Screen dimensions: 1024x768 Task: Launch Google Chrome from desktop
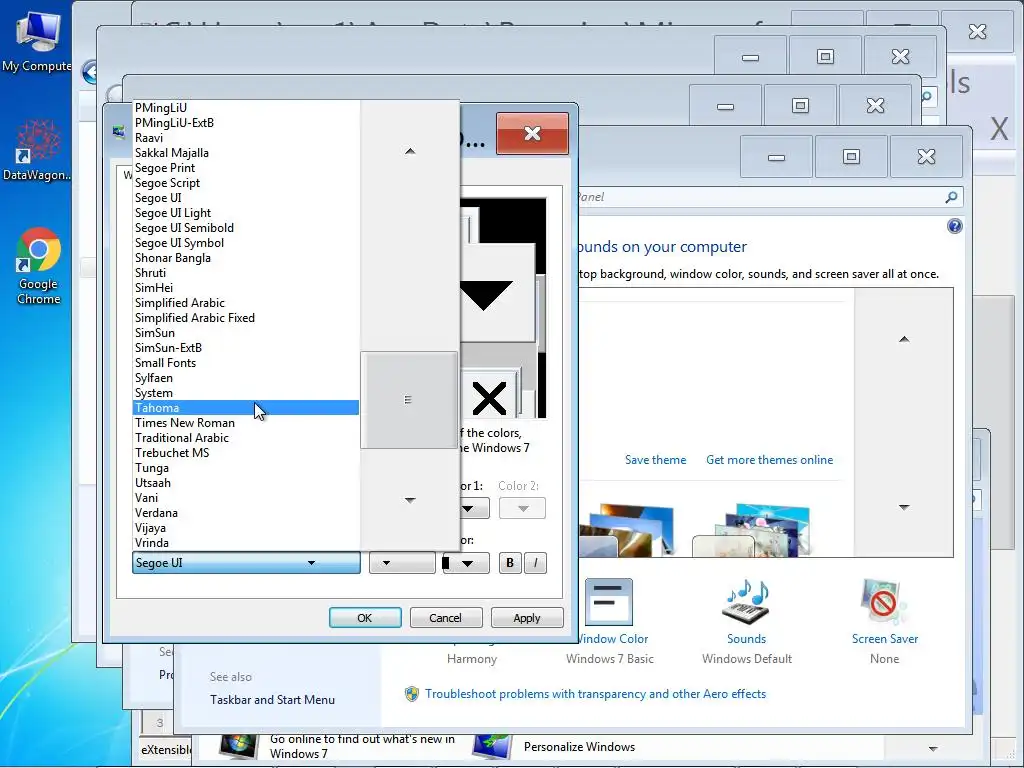[x=38, y=266]
